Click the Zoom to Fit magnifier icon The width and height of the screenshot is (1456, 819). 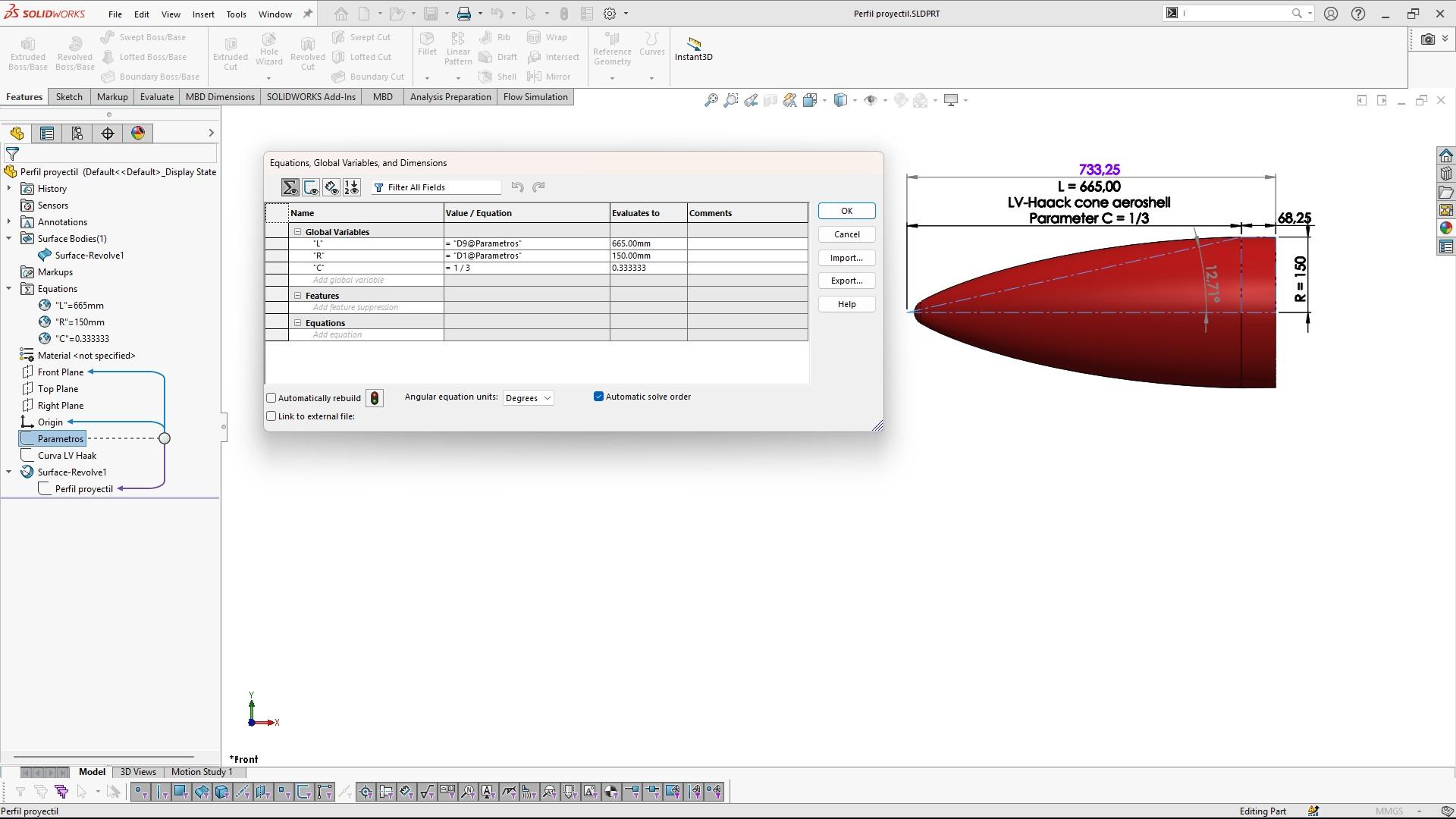click(711, 100)
